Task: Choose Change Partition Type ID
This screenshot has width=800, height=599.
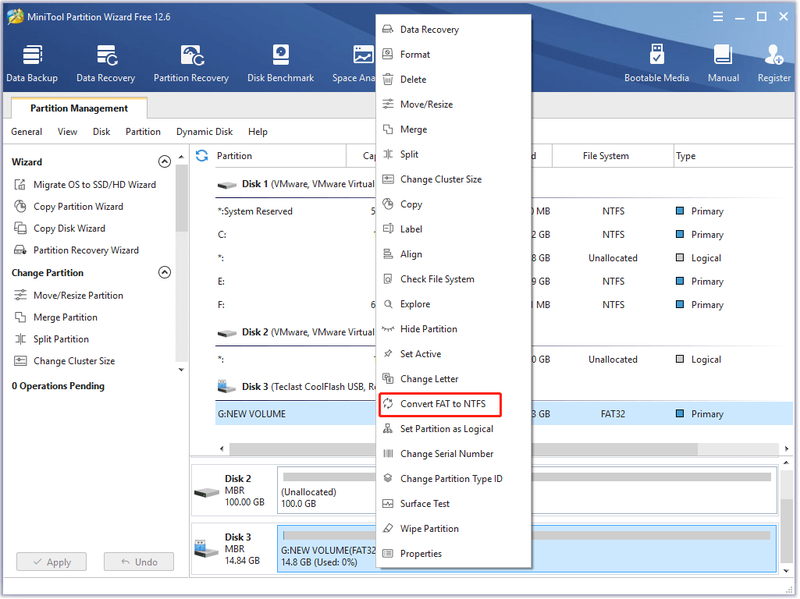Action: (x=453, y=479)
